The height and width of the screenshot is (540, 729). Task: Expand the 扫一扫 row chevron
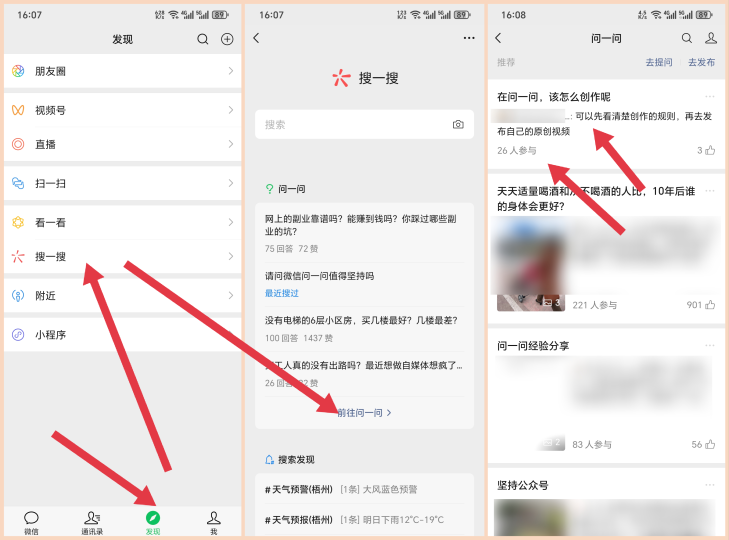click(231, 183)
